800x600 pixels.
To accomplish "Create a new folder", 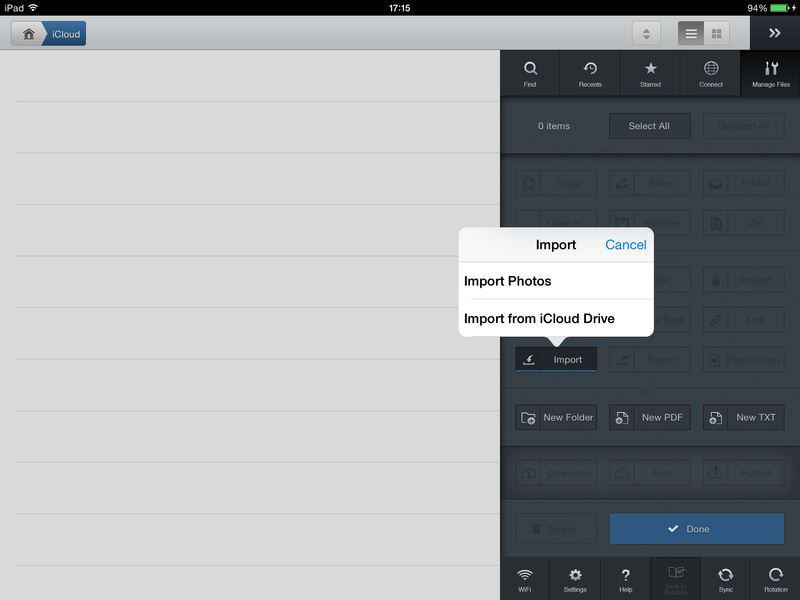I will pos(556,418).
